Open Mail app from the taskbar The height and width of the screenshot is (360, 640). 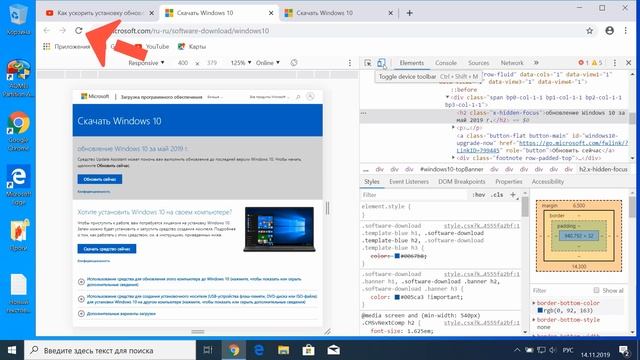pyautogui.click(x=333, y=350)
